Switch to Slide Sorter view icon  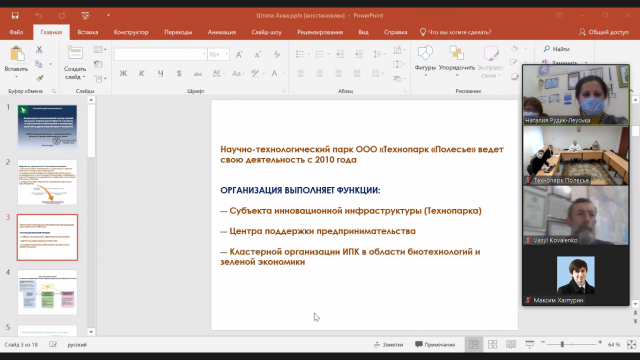pos(493,344)
